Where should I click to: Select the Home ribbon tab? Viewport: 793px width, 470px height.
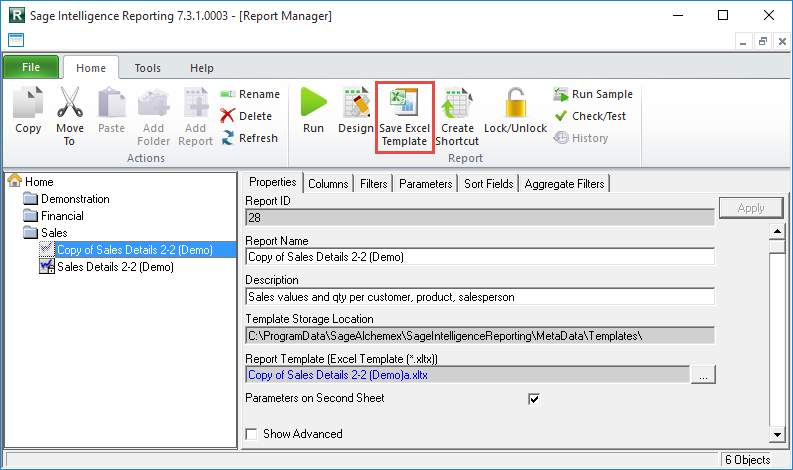pyautogui.click(x=91, y=68)
